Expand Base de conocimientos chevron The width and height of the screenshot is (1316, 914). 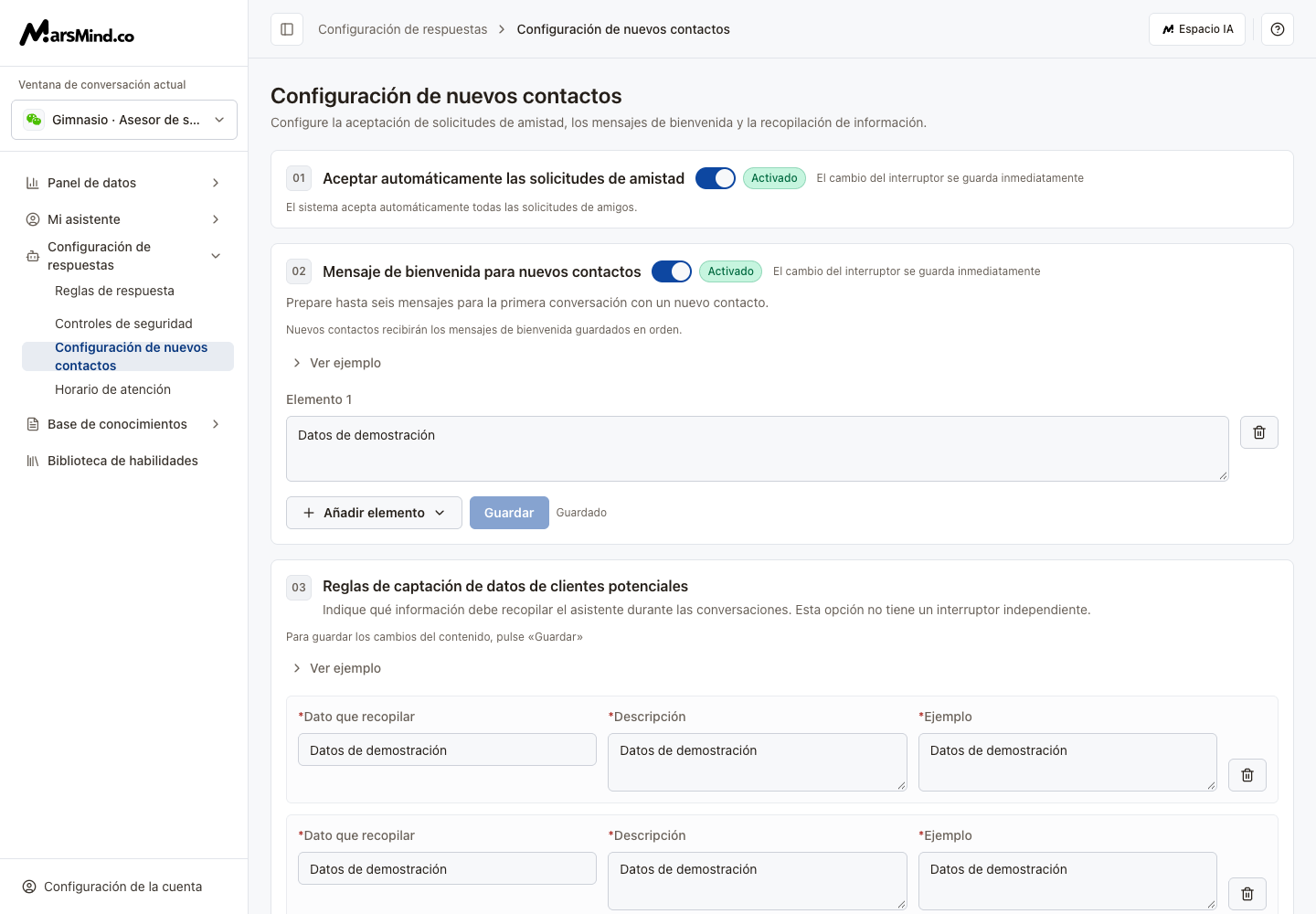[x=216, y=424]
